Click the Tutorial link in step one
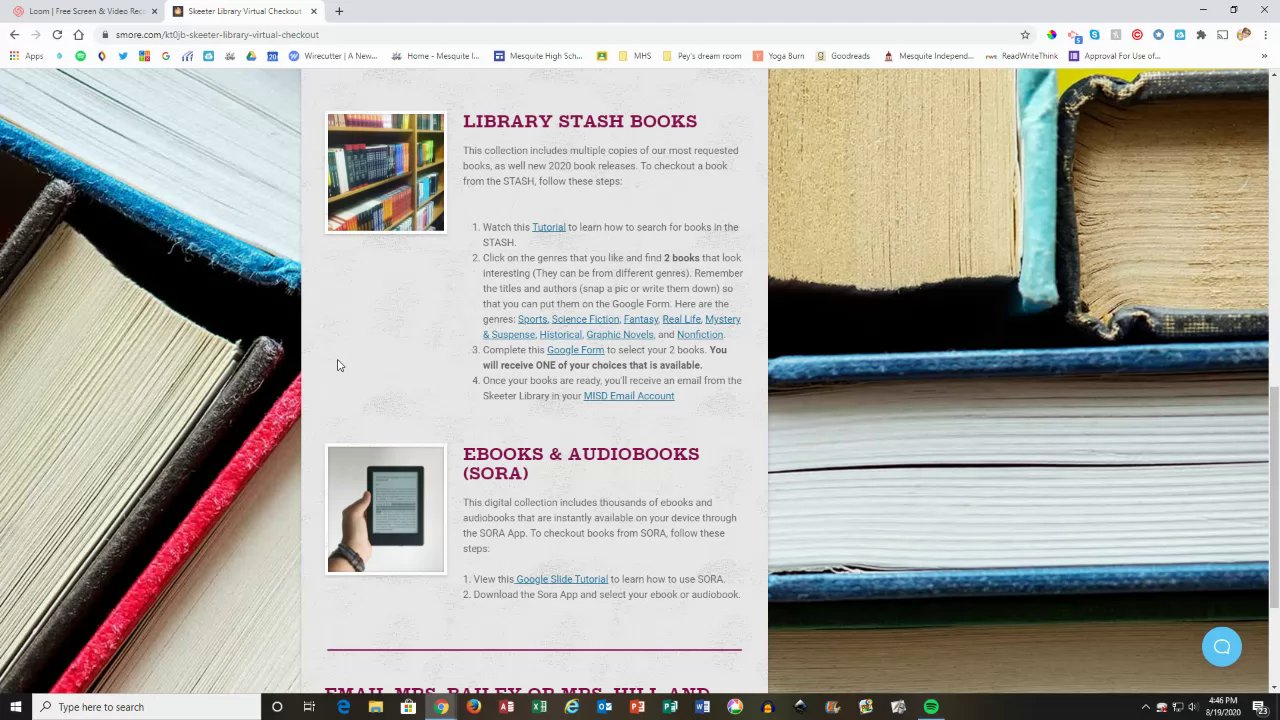1280x720 pixels. pos(548,227)
